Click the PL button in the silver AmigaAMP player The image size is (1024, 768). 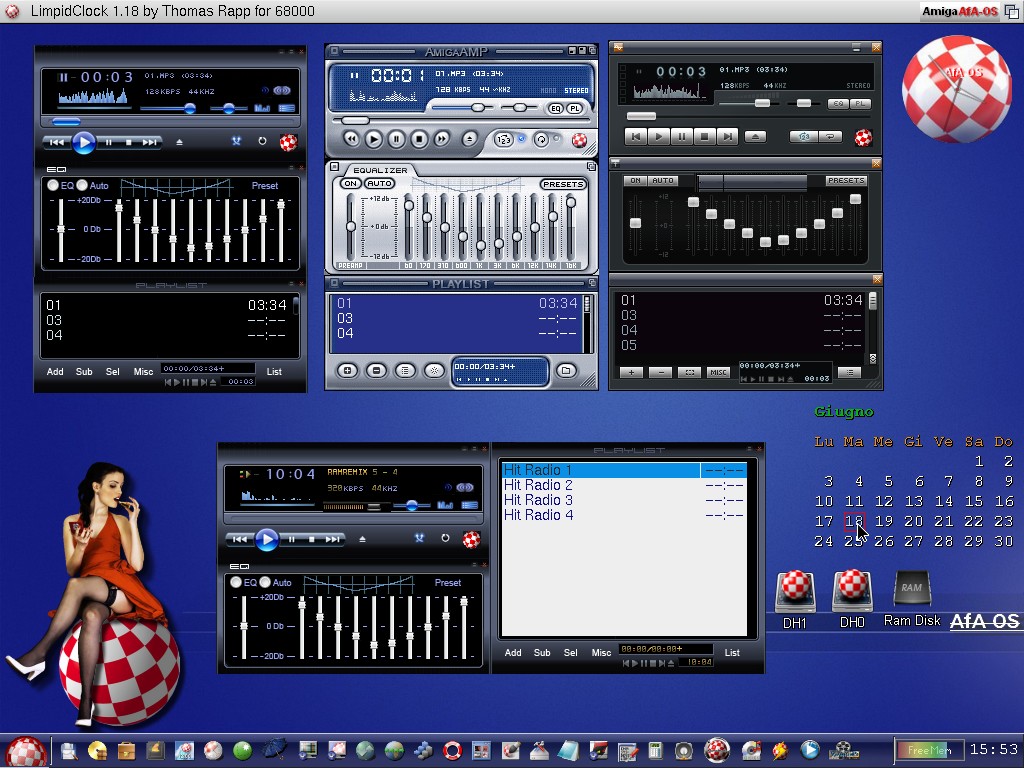coord(576,108)
